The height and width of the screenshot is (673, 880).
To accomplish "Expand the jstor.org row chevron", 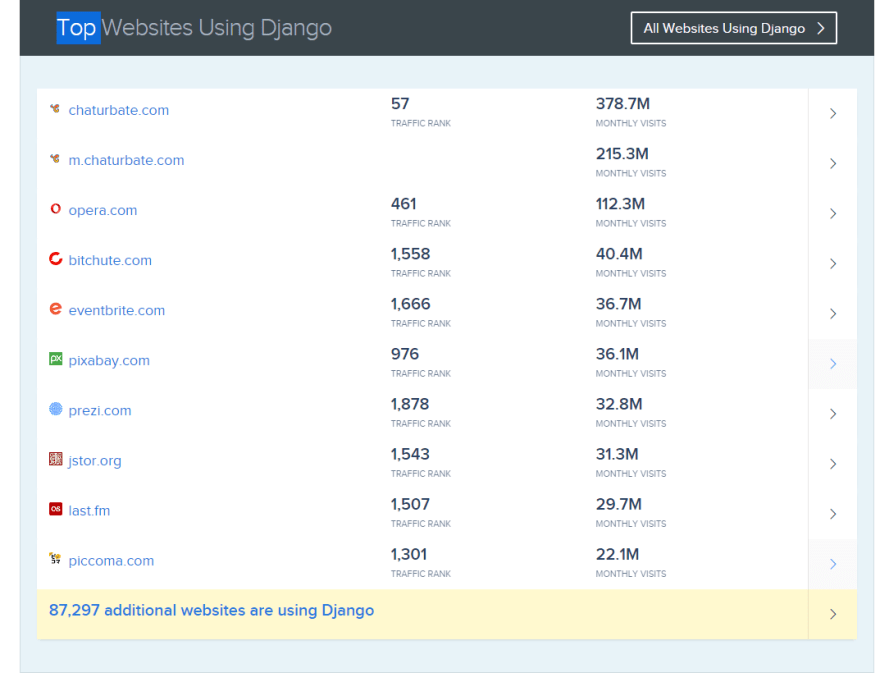I will [833, 464].
